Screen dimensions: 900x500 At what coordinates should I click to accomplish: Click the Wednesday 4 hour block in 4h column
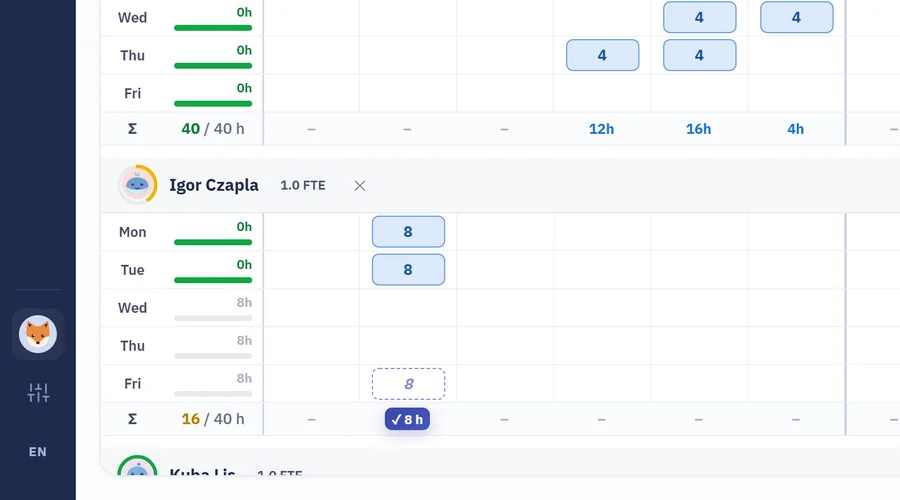(797, 17)
